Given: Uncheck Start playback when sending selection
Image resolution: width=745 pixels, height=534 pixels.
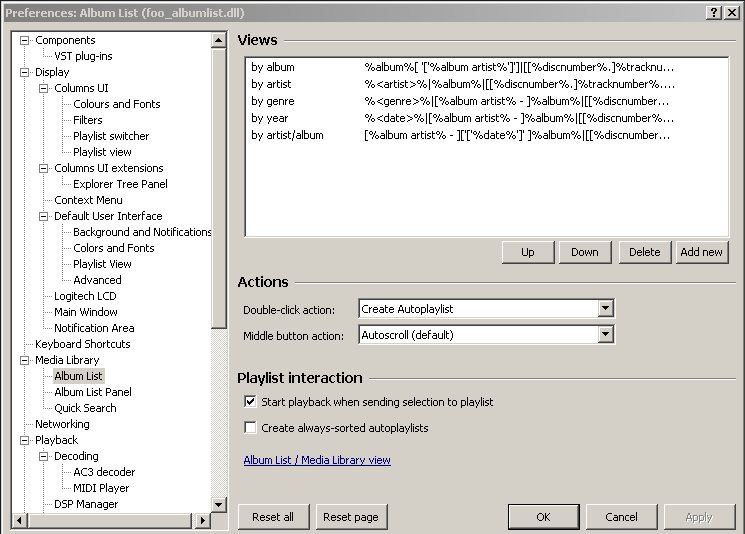Looking at the screenshot, I should pos(250,402).
